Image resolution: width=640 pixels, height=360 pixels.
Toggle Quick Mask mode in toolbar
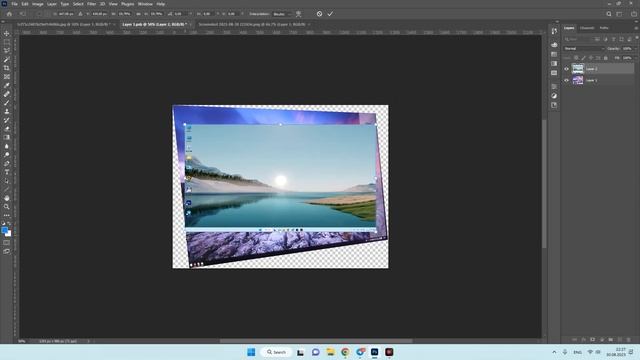pyautogui.click(x=7, y=242)
